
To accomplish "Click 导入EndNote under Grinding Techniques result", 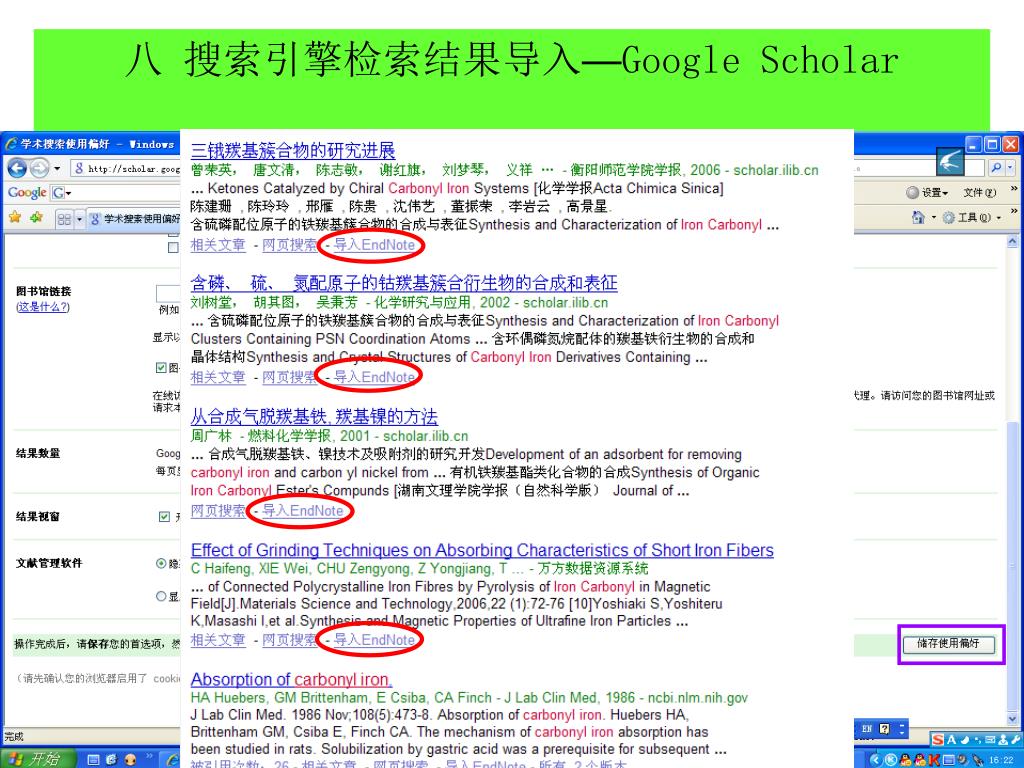I will click(374, 640).
